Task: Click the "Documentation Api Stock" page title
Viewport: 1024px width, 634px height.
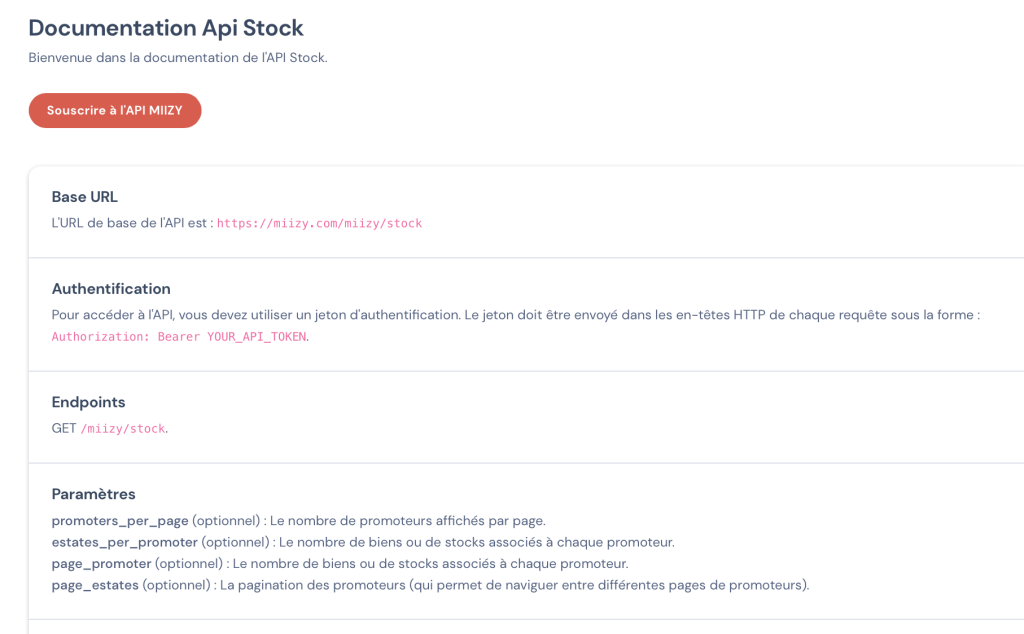Action: pyautogui.click(x=166, y=28)
